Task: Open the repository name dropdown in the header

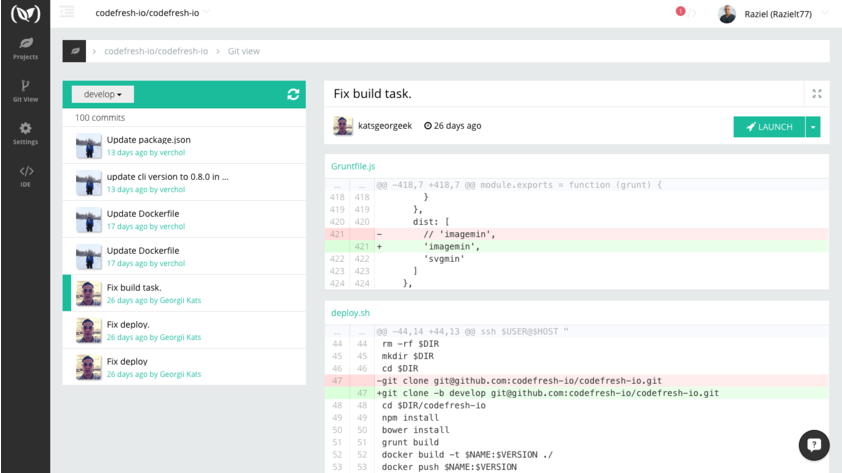Action: (x=153, y=12)
